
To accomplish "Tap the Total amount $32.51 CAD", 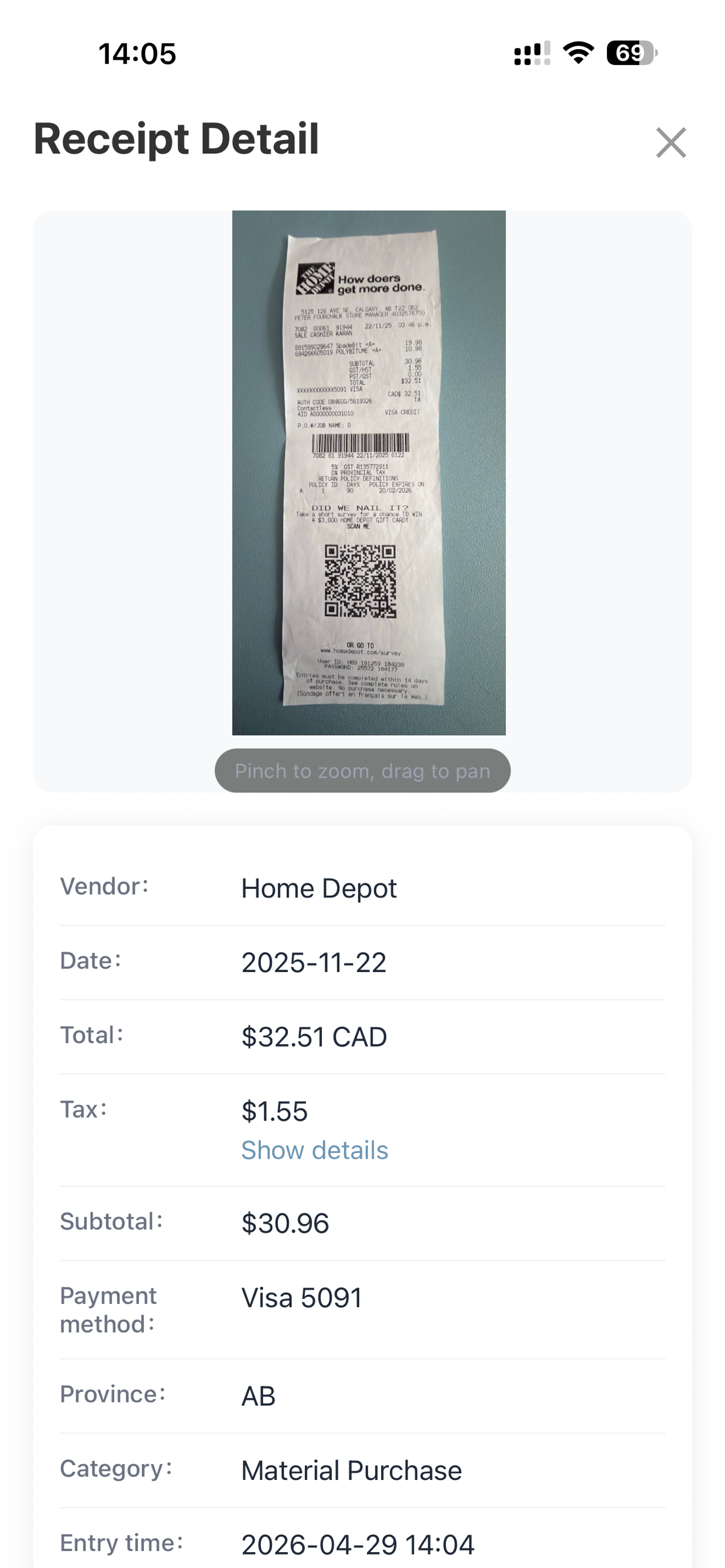I will (314, 1037).
